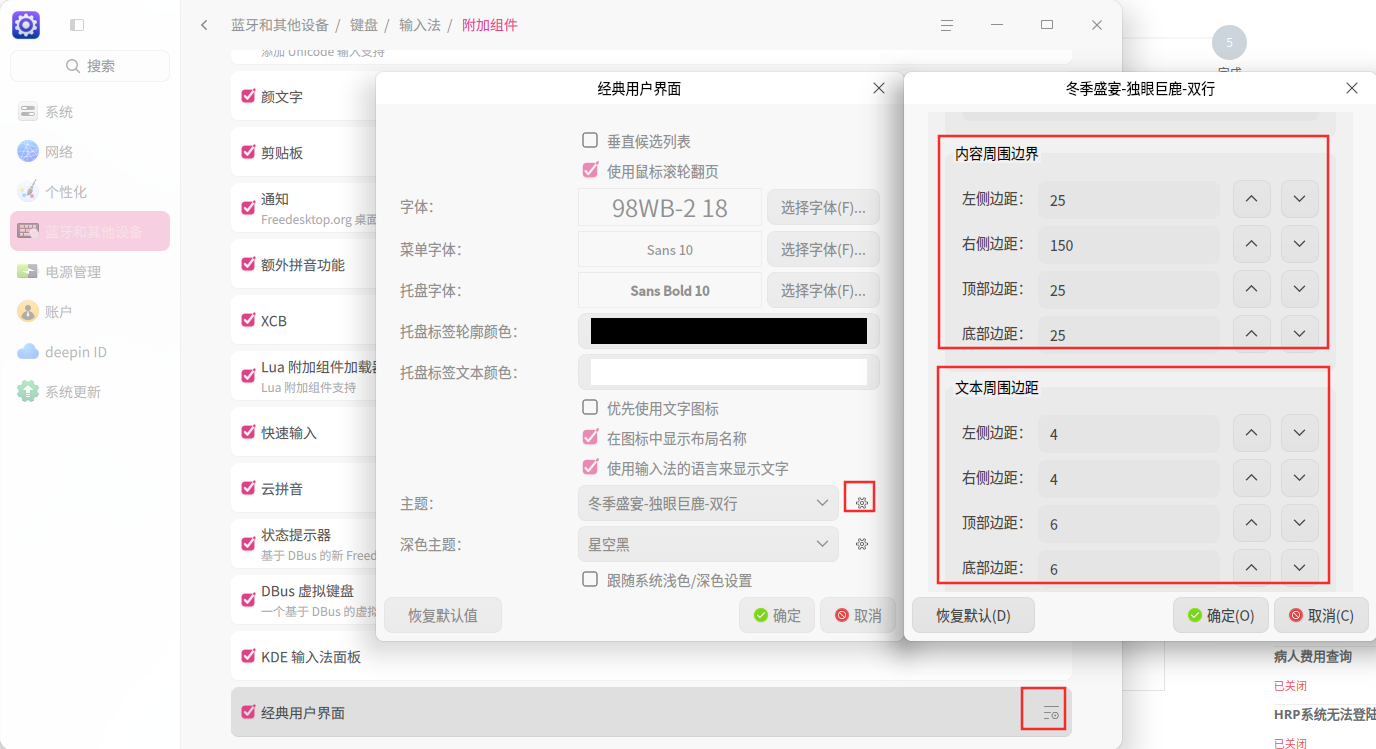
Task: Select 附加组件 breadcrumb
Action: tap(490, 25)
